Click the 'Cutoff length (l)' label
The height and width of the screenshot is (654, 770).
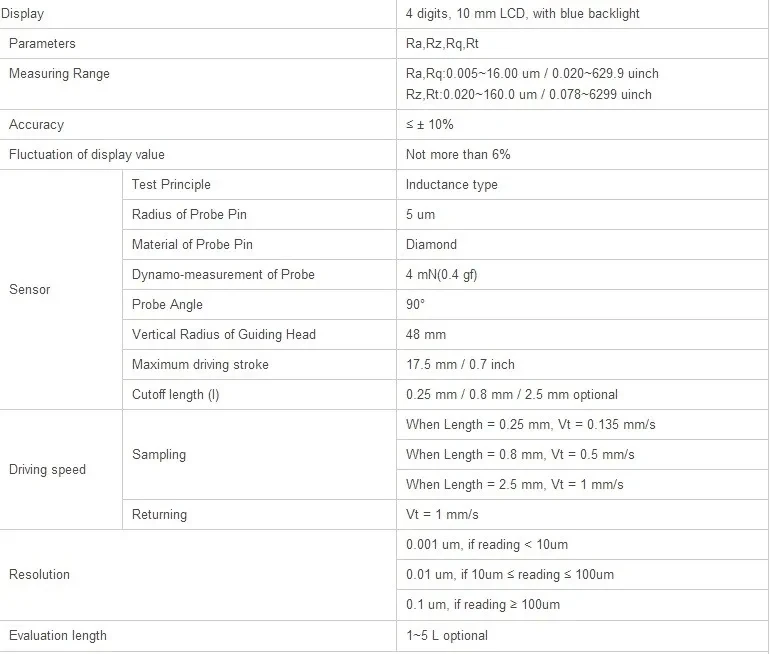click(175, 395)
